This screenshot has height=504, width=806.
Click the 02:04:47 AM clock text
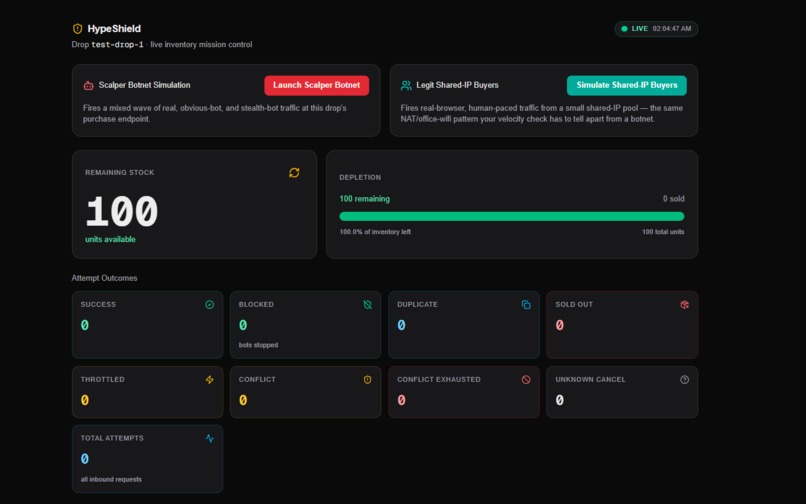(x=672, y=29)
